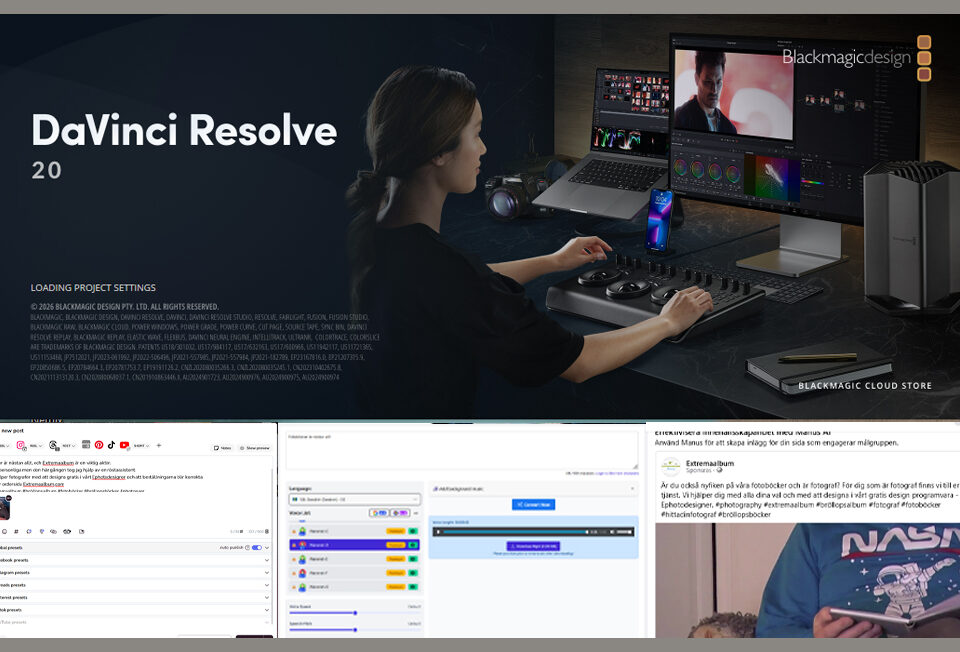Adjust the Voice Speed slider

point(355,612)
